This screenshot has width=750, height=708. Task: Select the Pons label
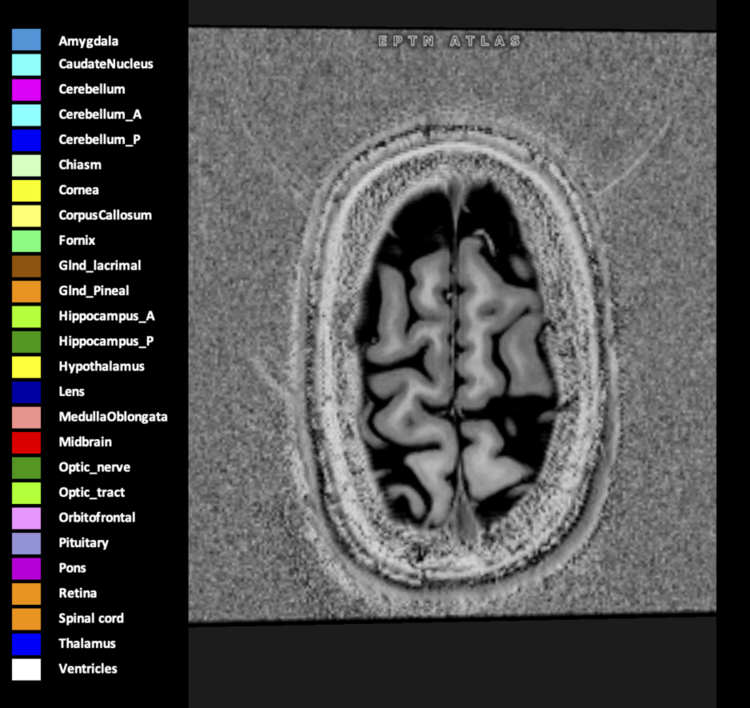(72, 568)
